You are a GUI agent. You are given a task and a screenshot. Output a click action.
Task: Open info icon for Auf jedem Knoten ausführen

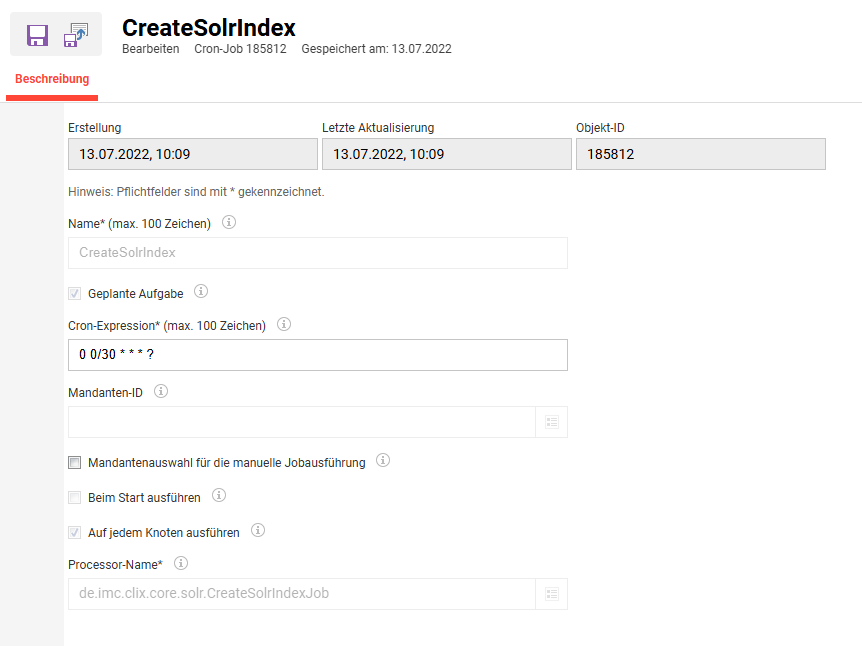(258, 531)
